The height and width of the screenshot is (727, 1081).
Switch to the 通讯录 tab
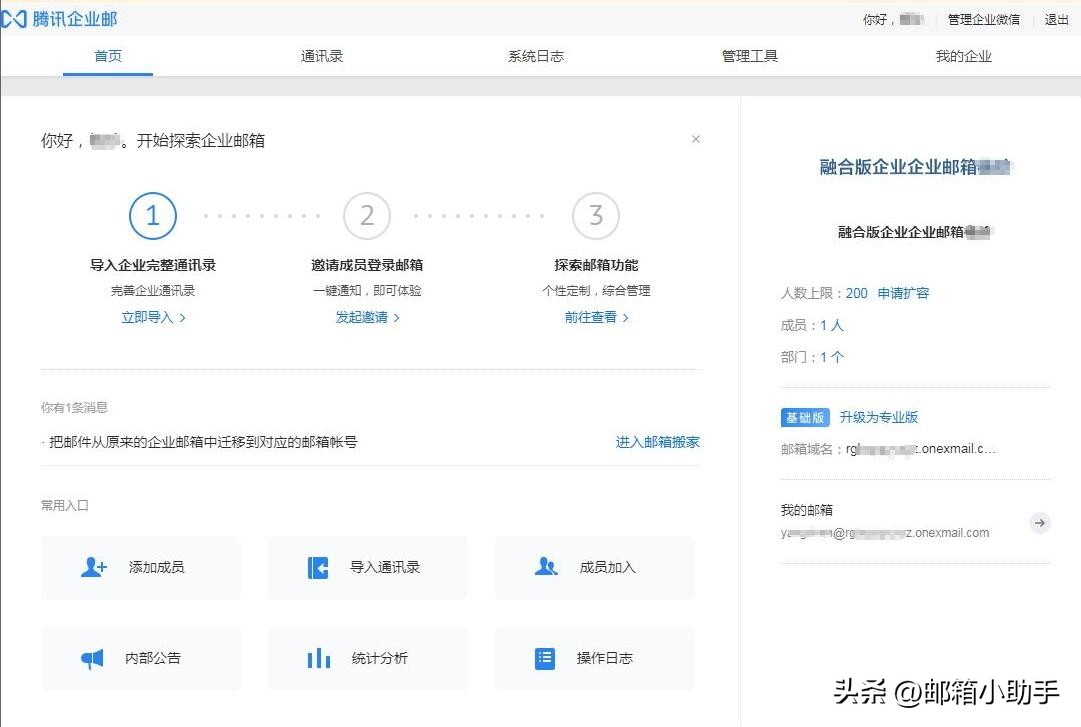(320, 56)
